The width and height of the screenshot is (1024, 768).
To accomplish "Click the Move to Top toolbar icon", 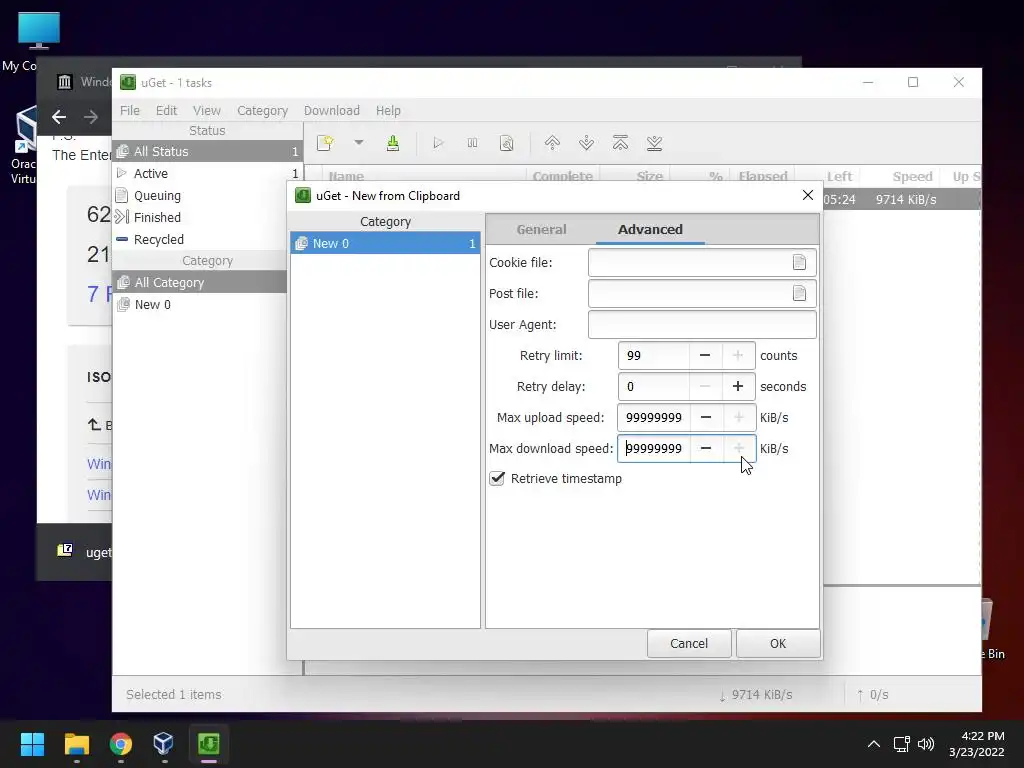I will pyautogui.click(x=620, y=143).
